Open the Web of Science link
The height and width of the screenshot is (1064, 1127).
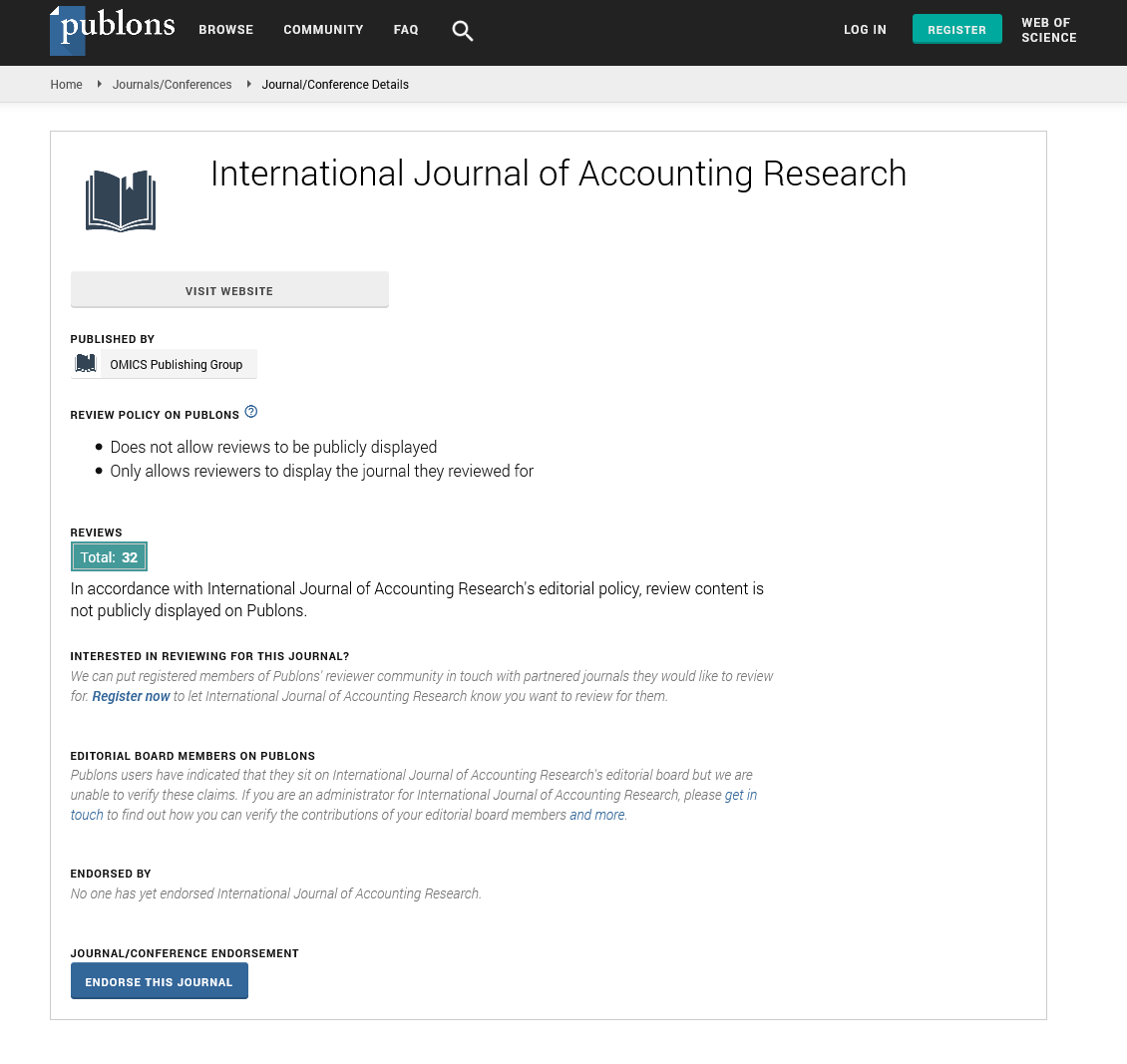pyautogui.click(x=1048, y=30)
